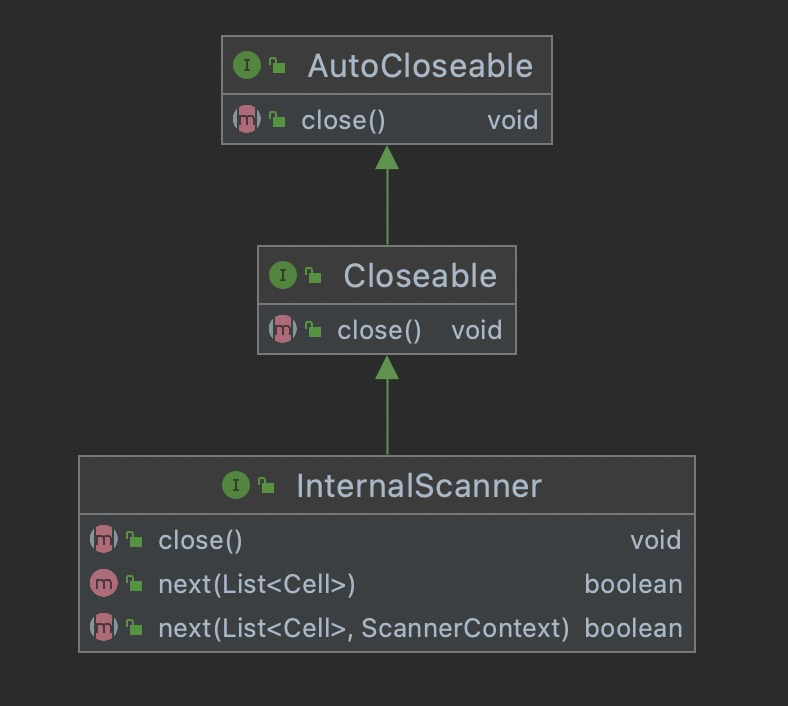This screenshot has width=788, height=706.
Task: Click the interface icon beside InternalScanner
Action: click(236, 486)
